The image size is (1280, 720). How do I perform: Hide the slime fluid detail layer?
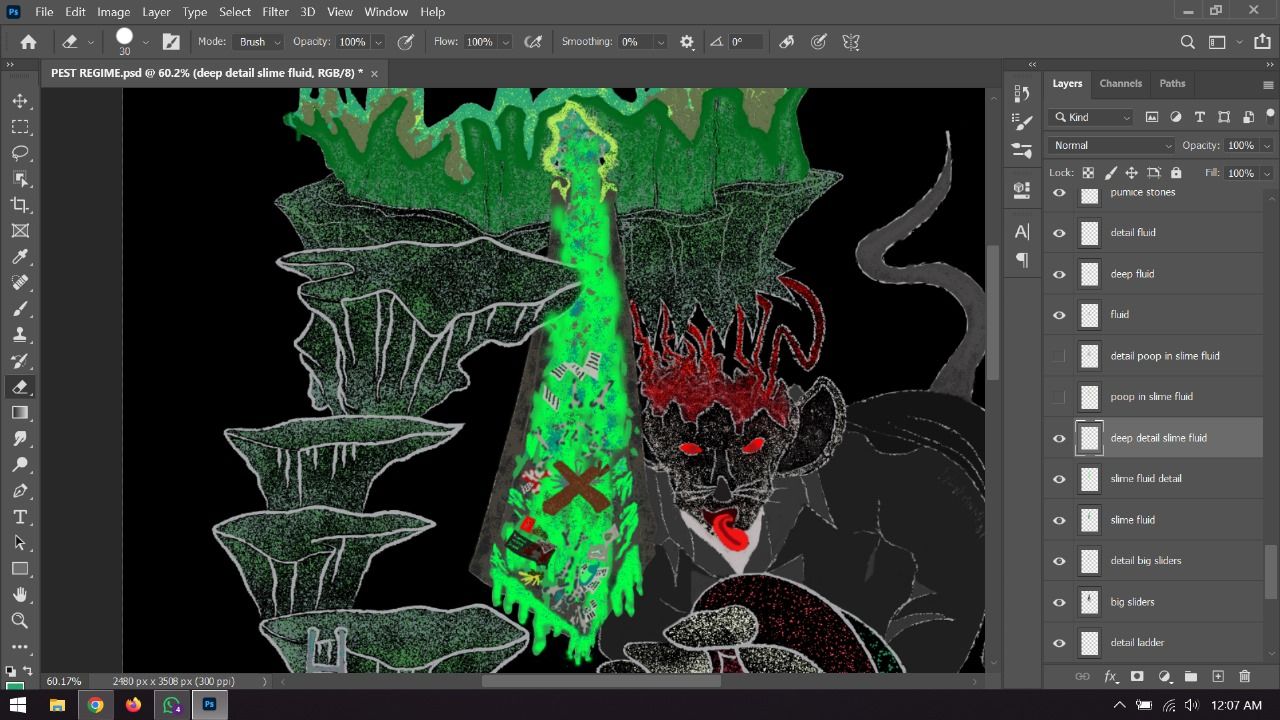click(1059, 479)
